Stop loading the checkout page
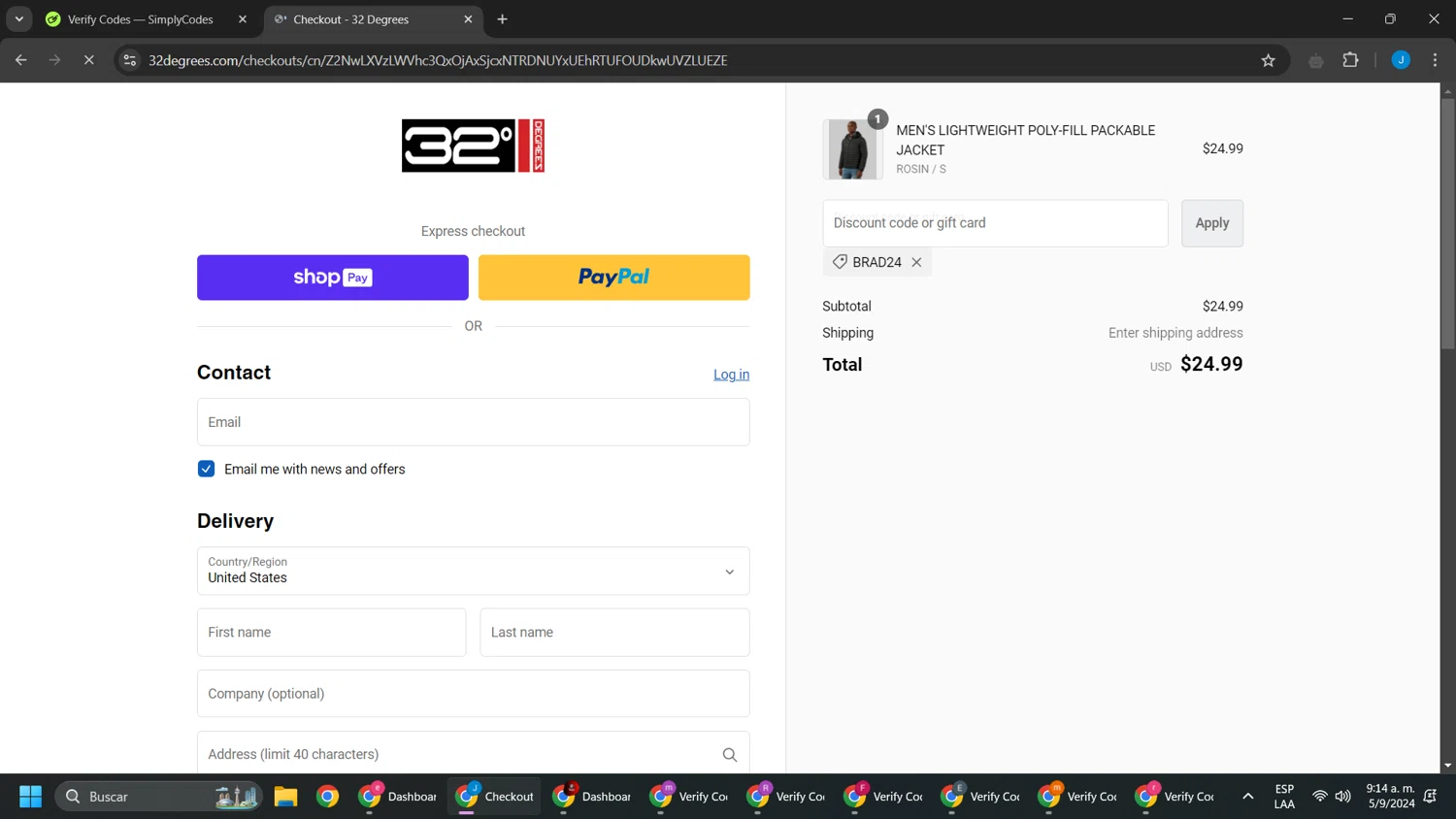Image resolution: width=1456 pixels, height=819 pixels. click(88, 60)
